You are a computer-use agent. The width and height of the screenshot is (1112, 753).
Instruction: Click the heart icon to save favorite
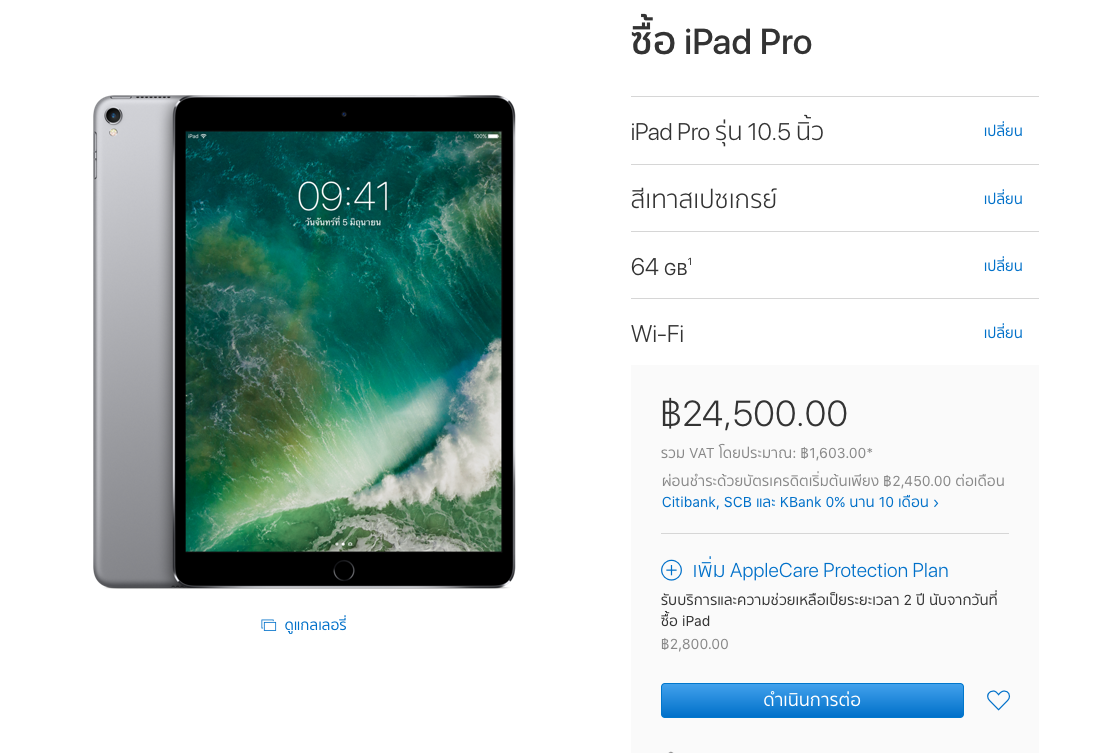tap(998, 701)
